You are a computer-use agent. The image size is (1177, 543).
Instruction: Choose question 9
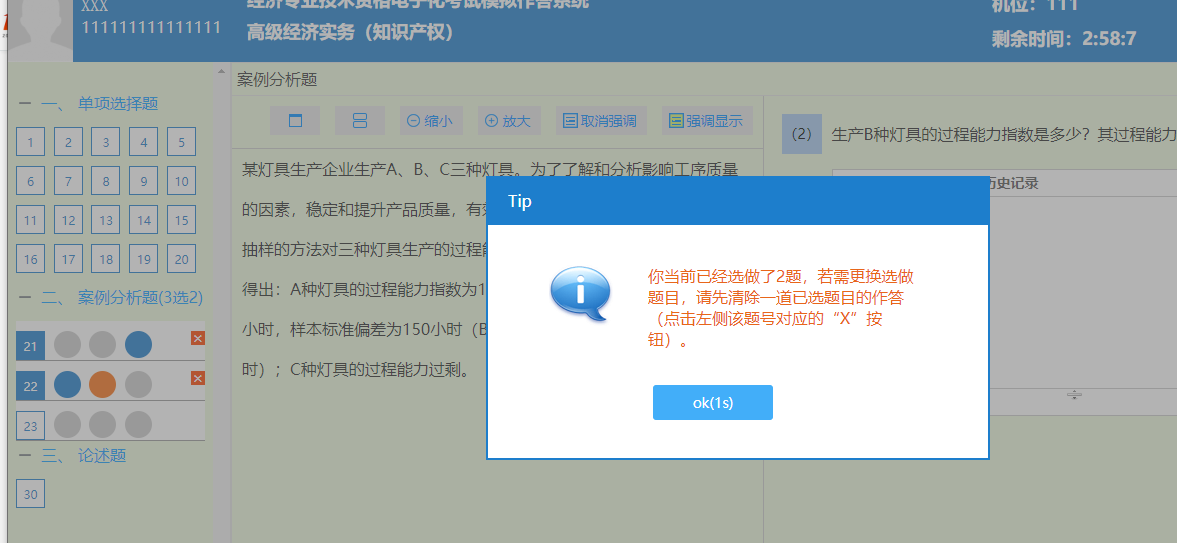[x=143, y=181]
